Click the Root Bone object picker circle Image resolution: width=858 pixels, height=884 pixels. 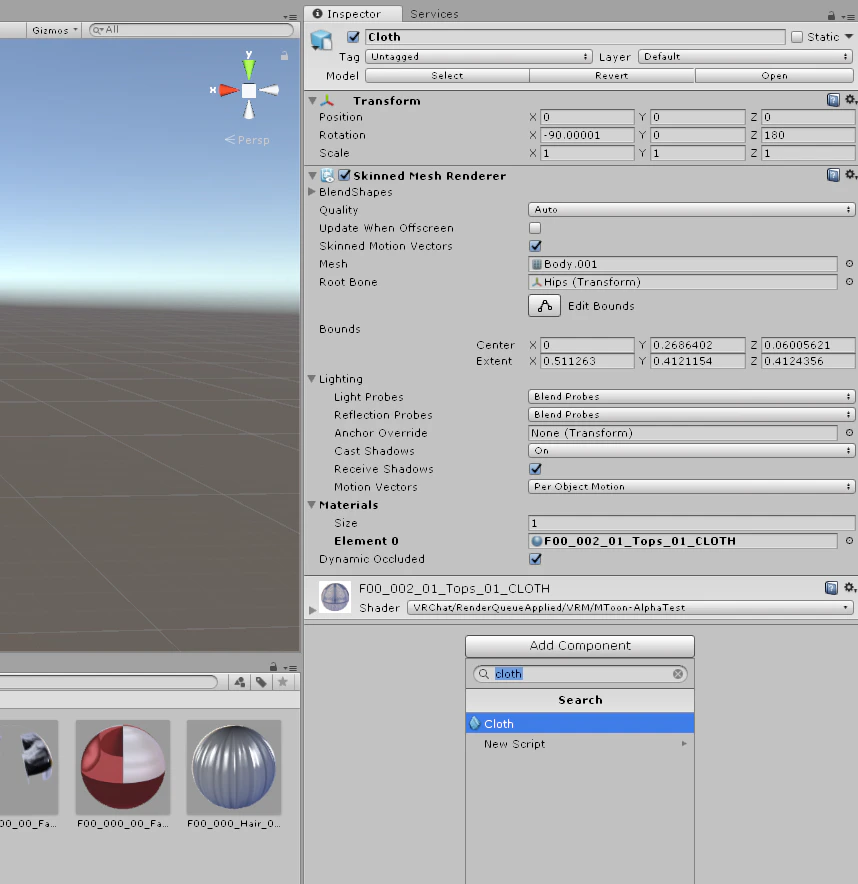[x=849, y=281]
